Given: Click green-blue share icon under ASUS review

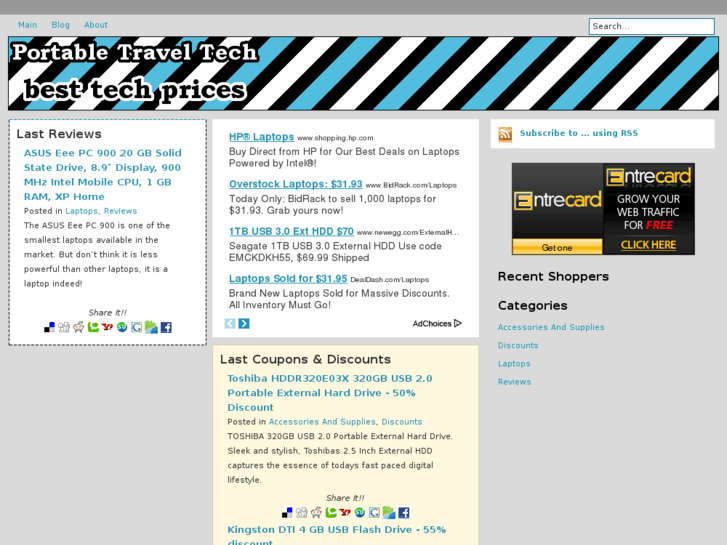Looking at the screenshot, I should (x=151, y=327).
